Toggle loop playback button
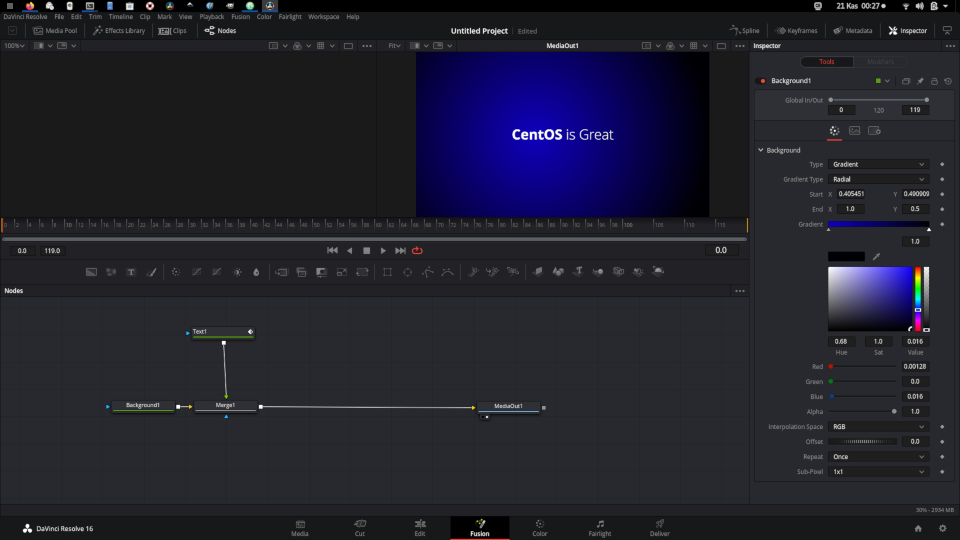Screen dimensions: 960x540 418,250
